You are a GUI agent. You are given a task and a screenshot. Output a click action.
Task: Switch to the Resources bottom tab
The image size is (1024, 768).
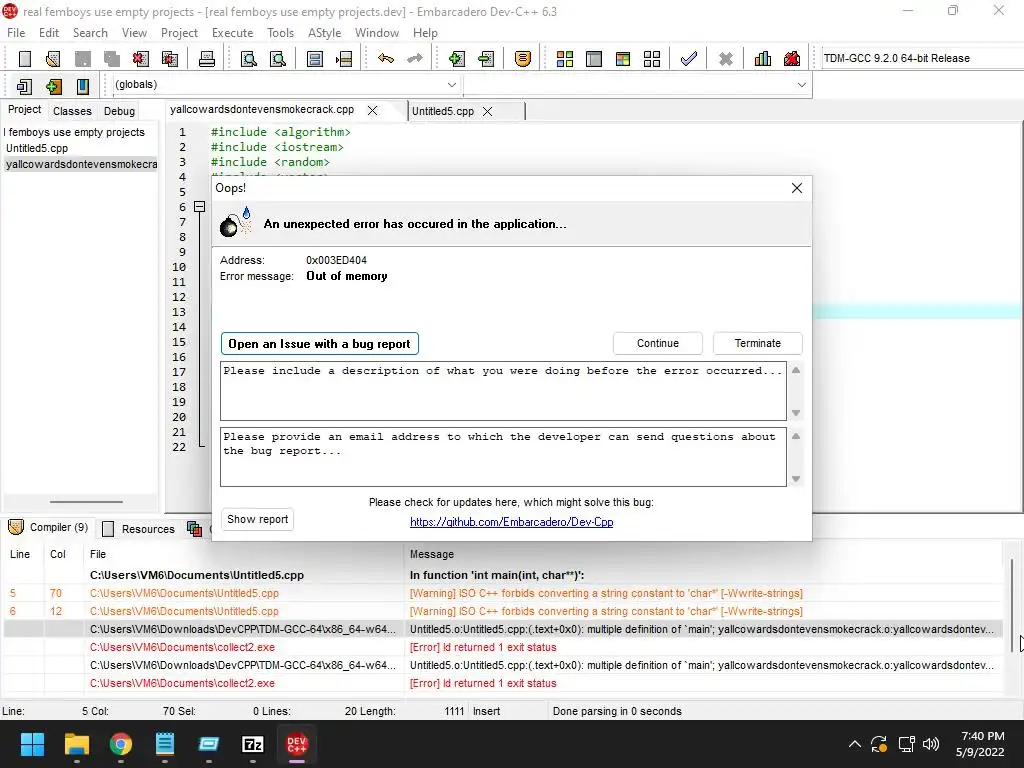point(139,529)
